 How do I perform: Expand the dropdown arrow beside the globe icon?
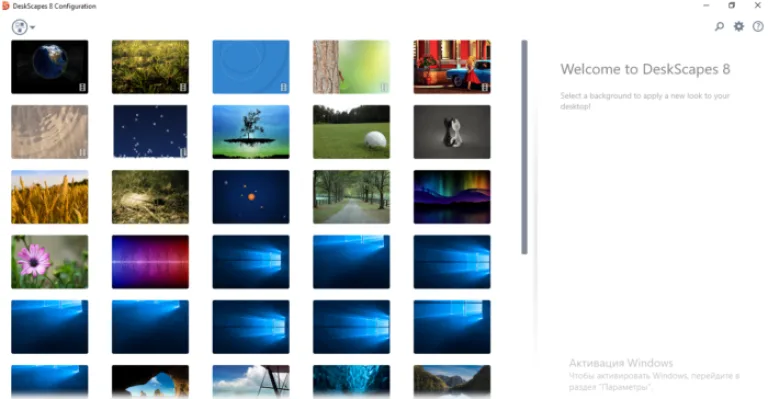click(x=32, y=27)
